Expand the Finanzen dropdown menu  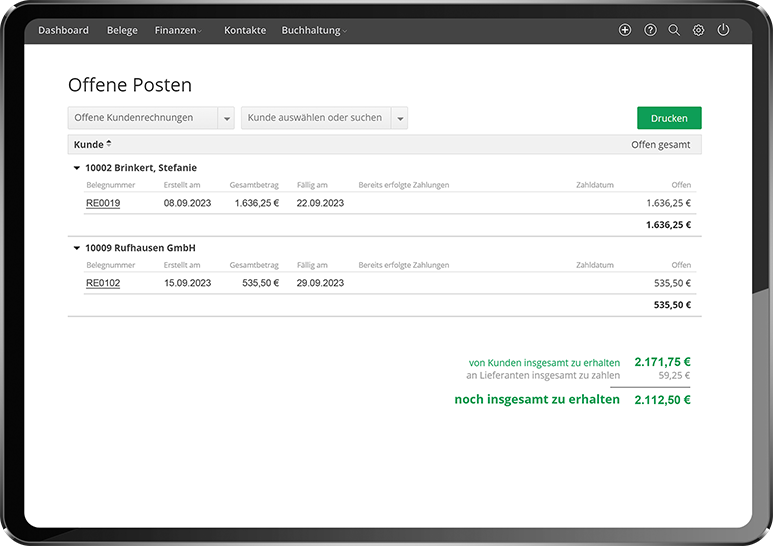click(178, 30)
